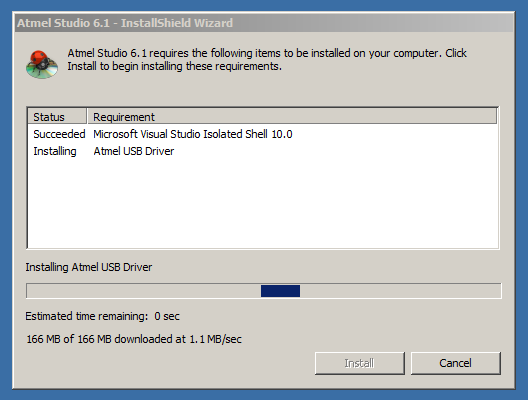The image size is (528, 400).
Task: Click the empty right part of progress bar
Action: (x=400, y=291)
